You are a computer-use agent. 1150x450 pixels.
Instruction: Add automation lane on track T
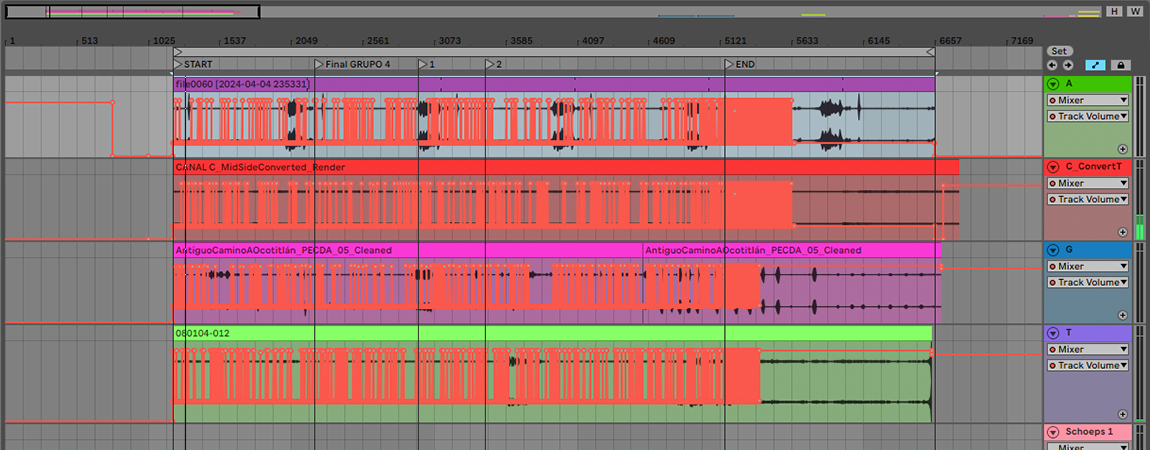[x=1122, y=413]
